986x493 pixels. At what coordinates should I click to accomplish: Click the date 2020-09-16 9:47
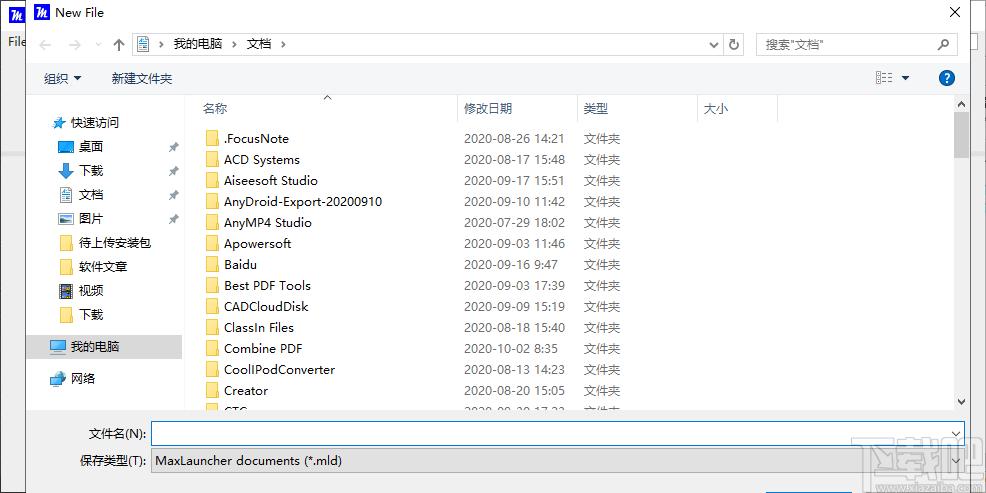(x=511, y=265)
